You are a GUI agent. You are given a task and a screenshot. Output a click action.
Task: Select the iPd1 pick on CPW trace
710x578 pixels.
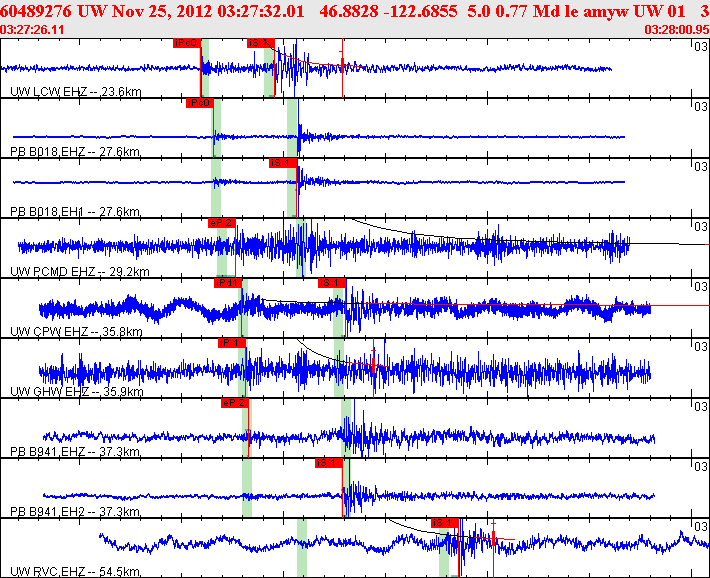(x=228, y=283)
